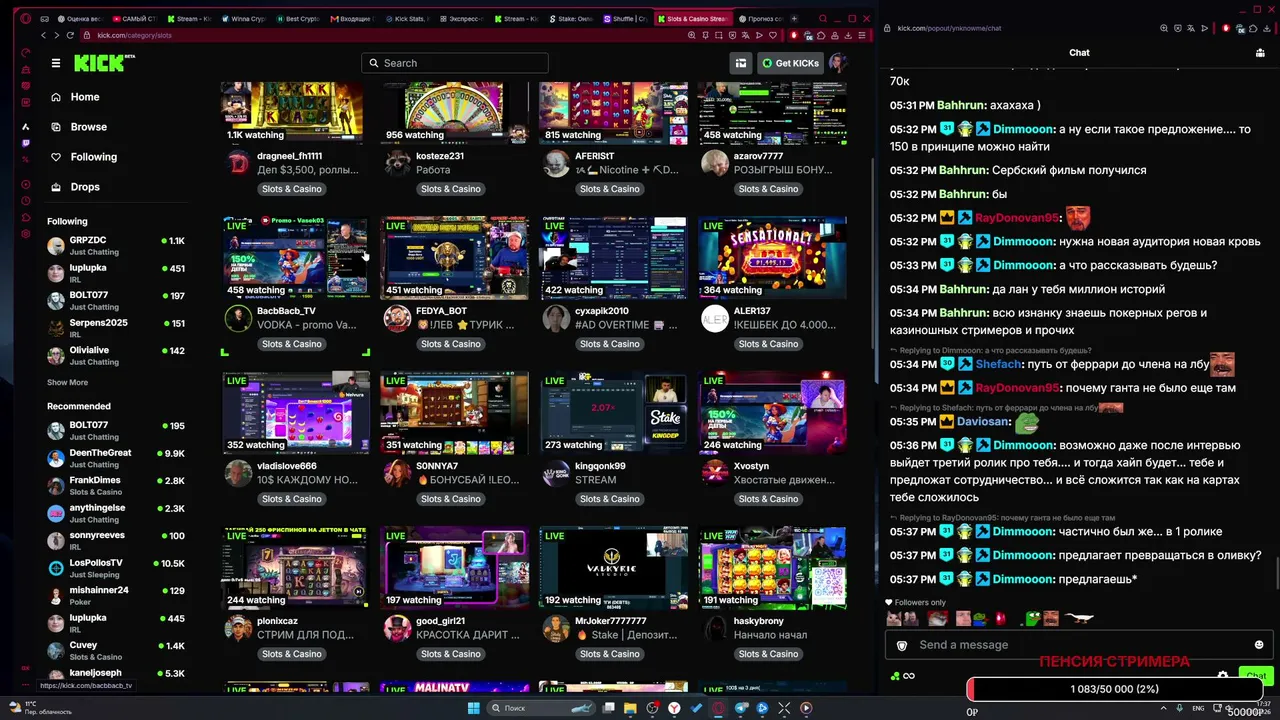Expand Show More in Following list

click(67, 382)
